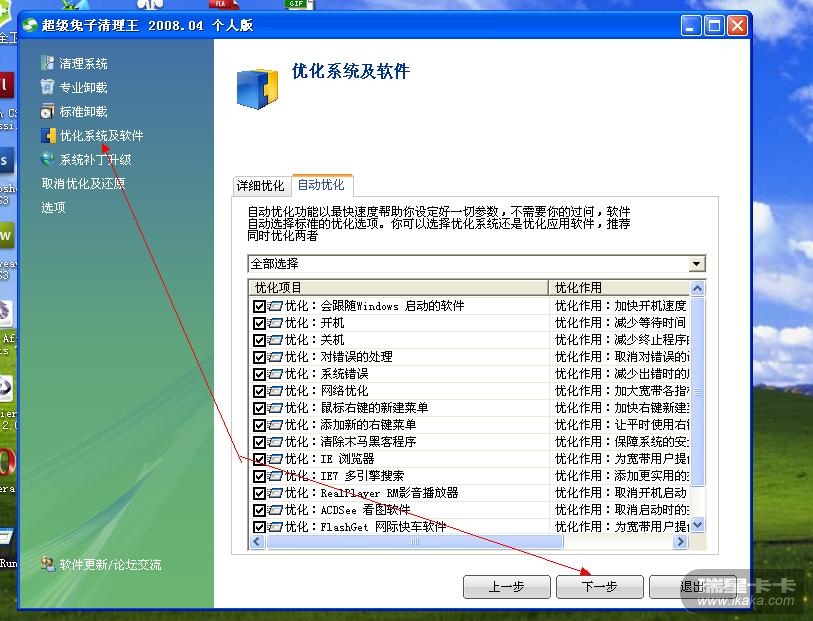Screen dimensions: 813x621
Task: Open 标准卸载 in the sidebar
Action: click(83, 111)
